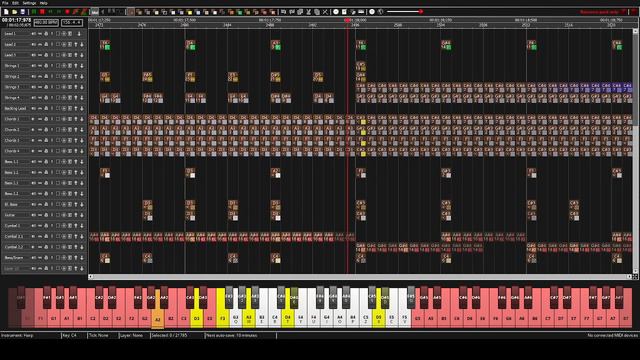The height and width of the screenshot is (360, 640).
Task: Toggle lock on the Lead 2 layer
Action: [46, 44]
